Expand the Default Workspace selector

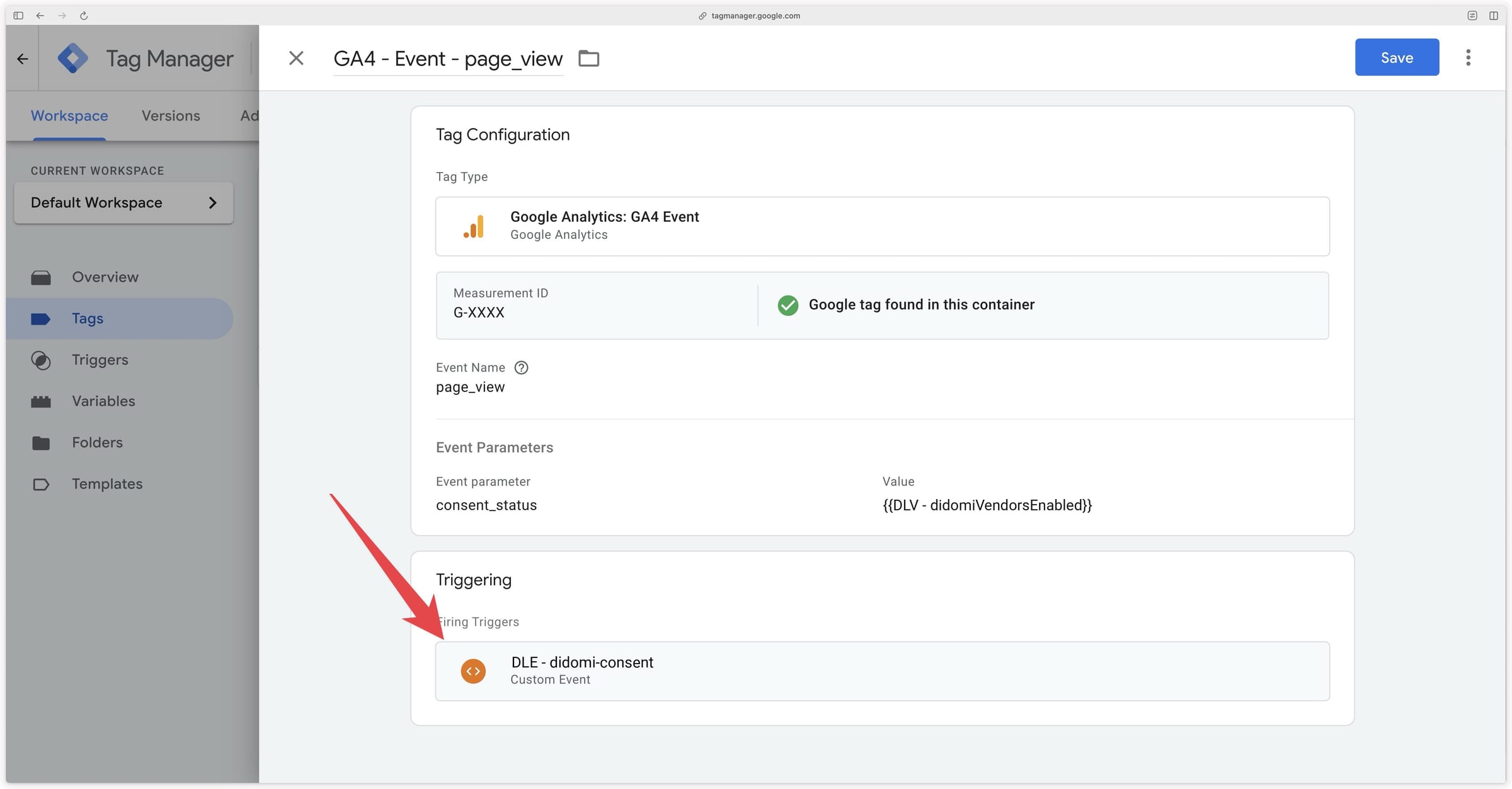(123, 202)
